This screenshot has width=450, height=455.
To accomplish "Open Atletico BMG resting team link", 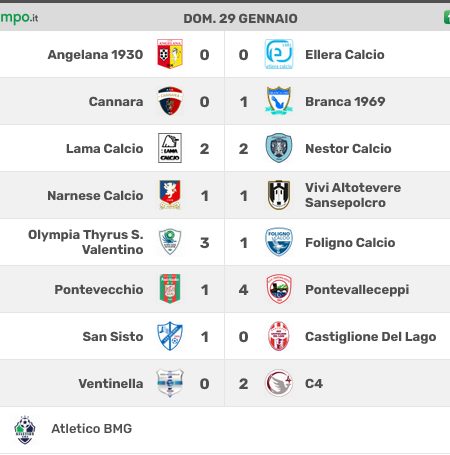I will (92, 429).
